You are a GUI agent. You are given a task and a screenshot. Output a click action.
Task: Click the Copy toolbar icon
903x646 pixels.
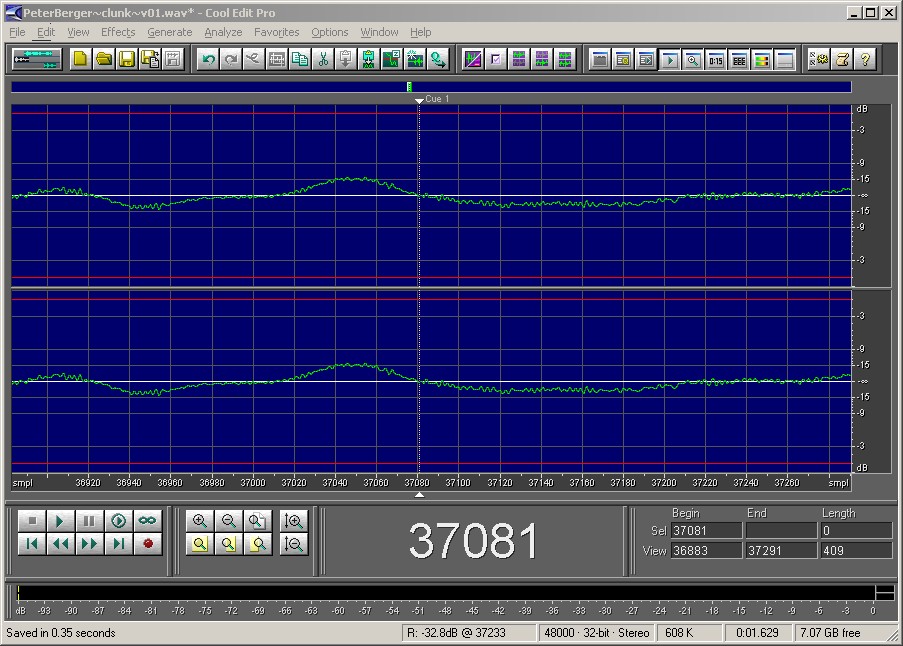pos(299,59)
